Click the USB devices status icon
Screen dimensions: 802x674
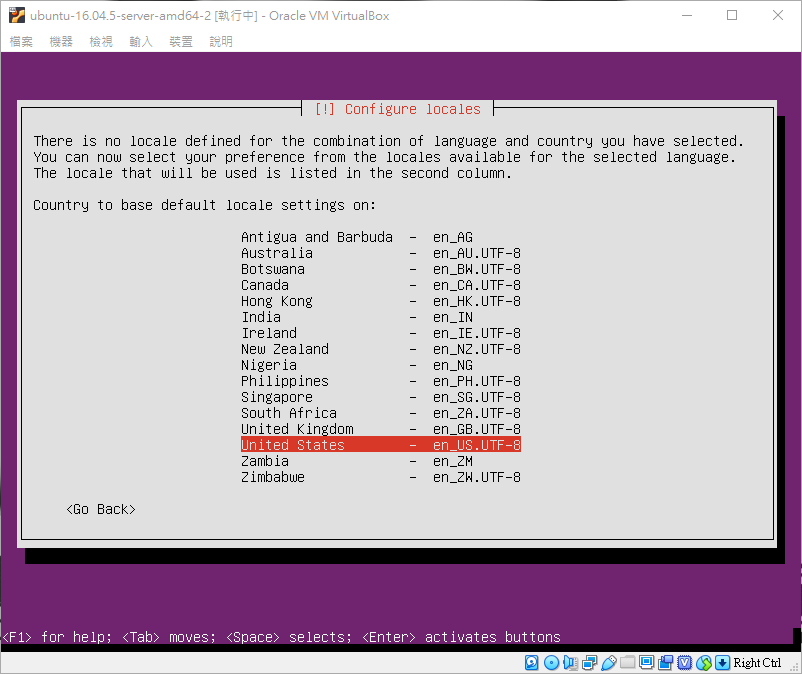click(x=608, y=663)
